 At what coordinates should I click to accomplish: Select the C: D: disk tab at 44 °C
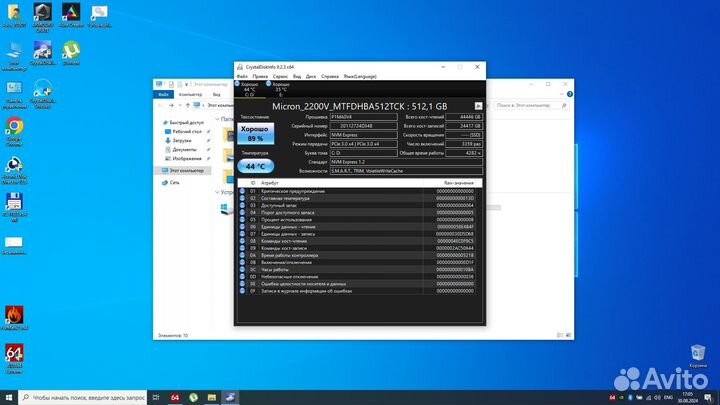click(x=249, y=90)
